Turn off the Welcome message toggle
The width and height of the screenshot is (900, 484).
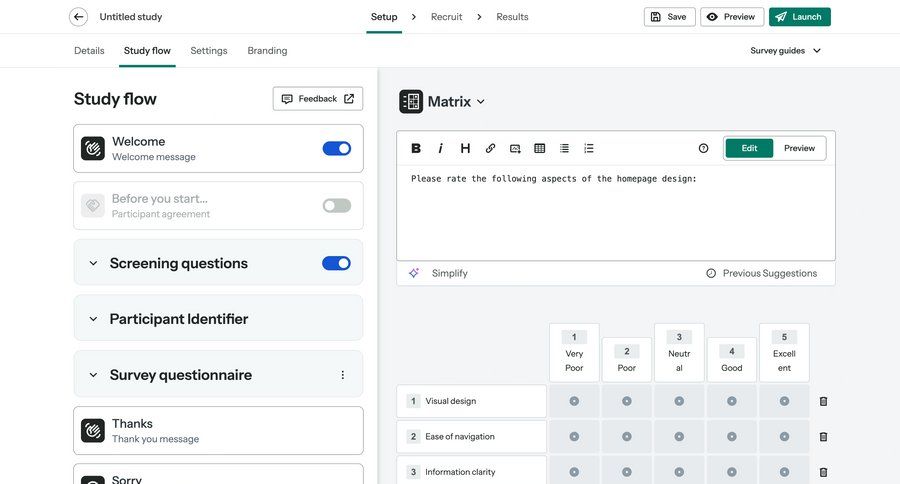pyautogui.click(x=337, y=149)
